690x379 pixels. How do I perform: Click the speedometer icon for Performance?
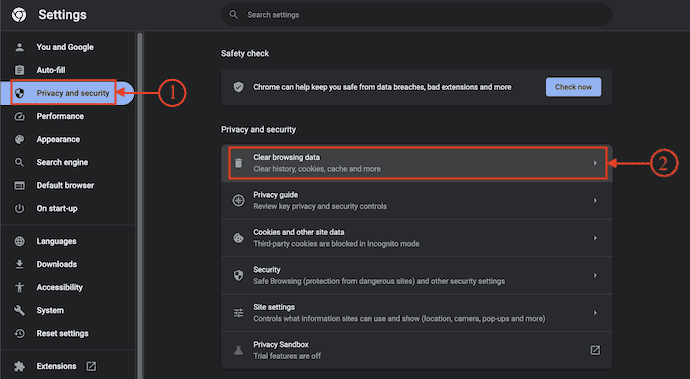pos(19,116)
